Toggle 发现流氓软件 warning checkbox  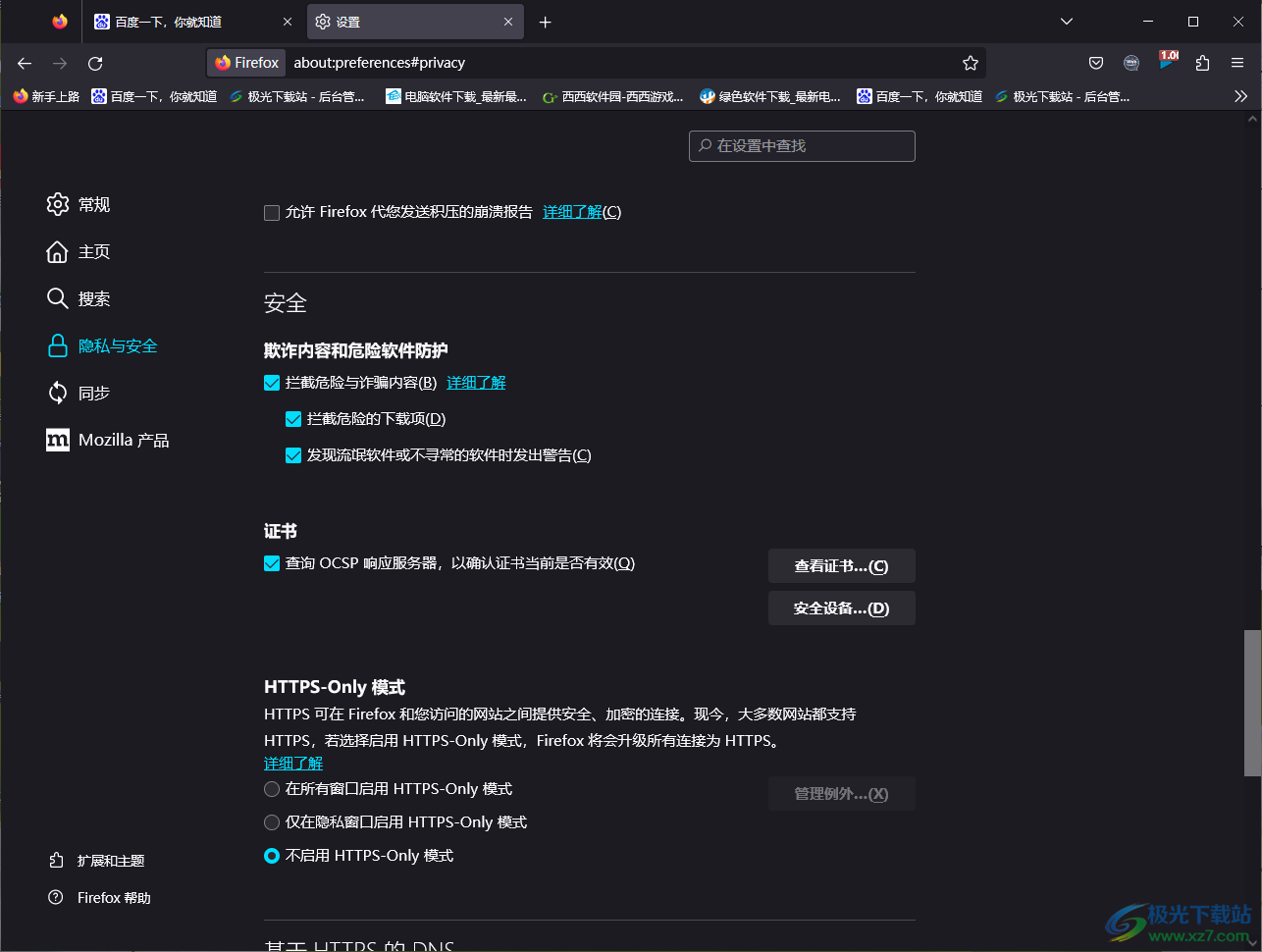click(292, 455)
